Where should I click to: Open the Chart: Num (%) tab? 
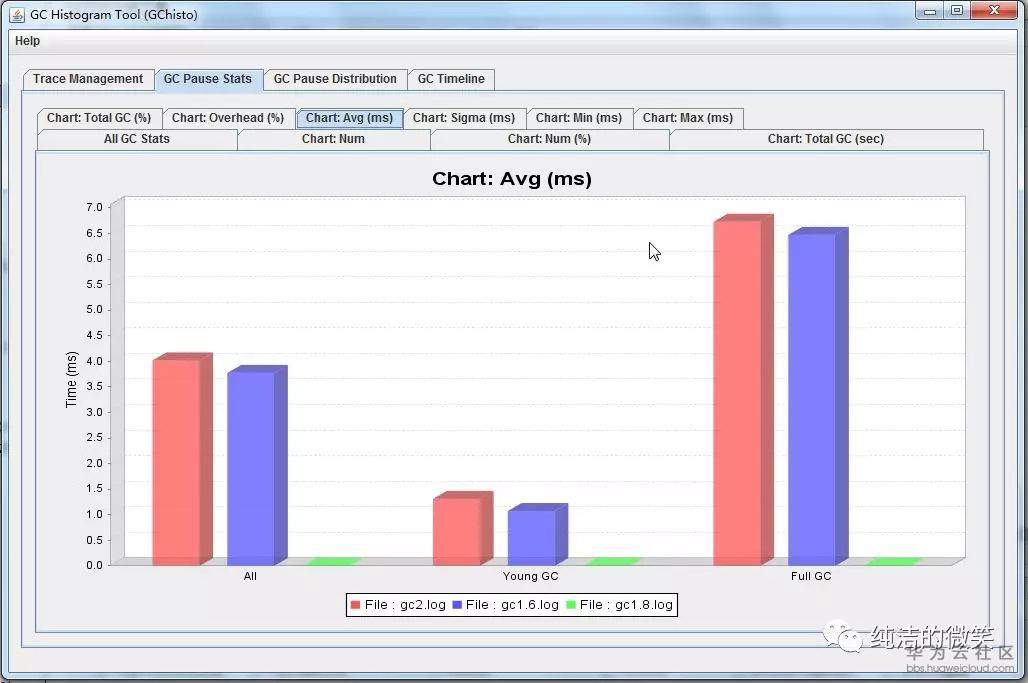point(549,140)
